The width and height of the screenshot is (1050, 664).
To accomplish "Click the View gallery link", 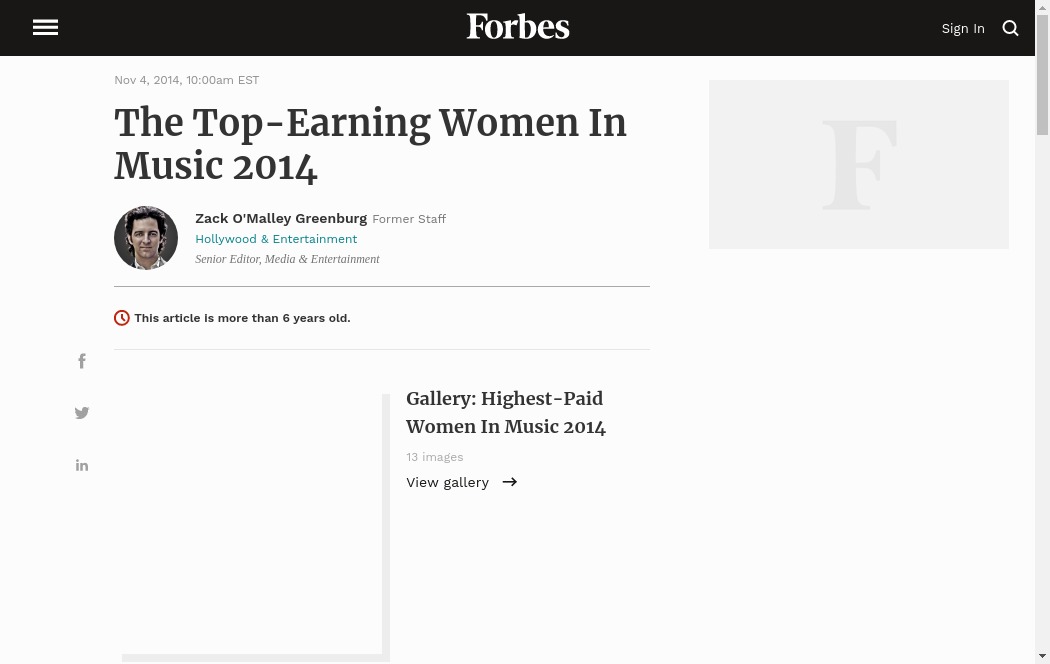I will pyautogui.click(x=447, y=482).
